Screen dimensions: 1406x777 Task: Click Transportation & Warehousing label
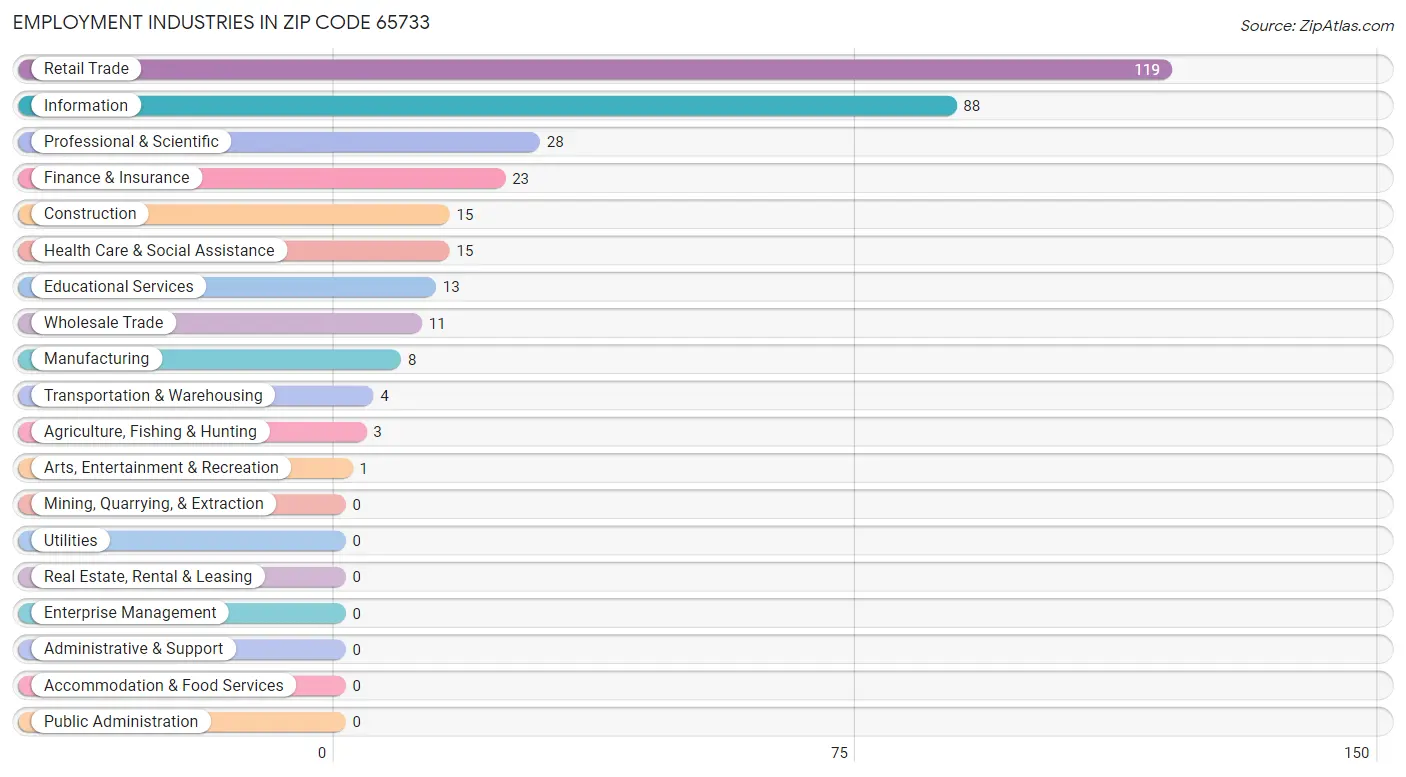153,395
